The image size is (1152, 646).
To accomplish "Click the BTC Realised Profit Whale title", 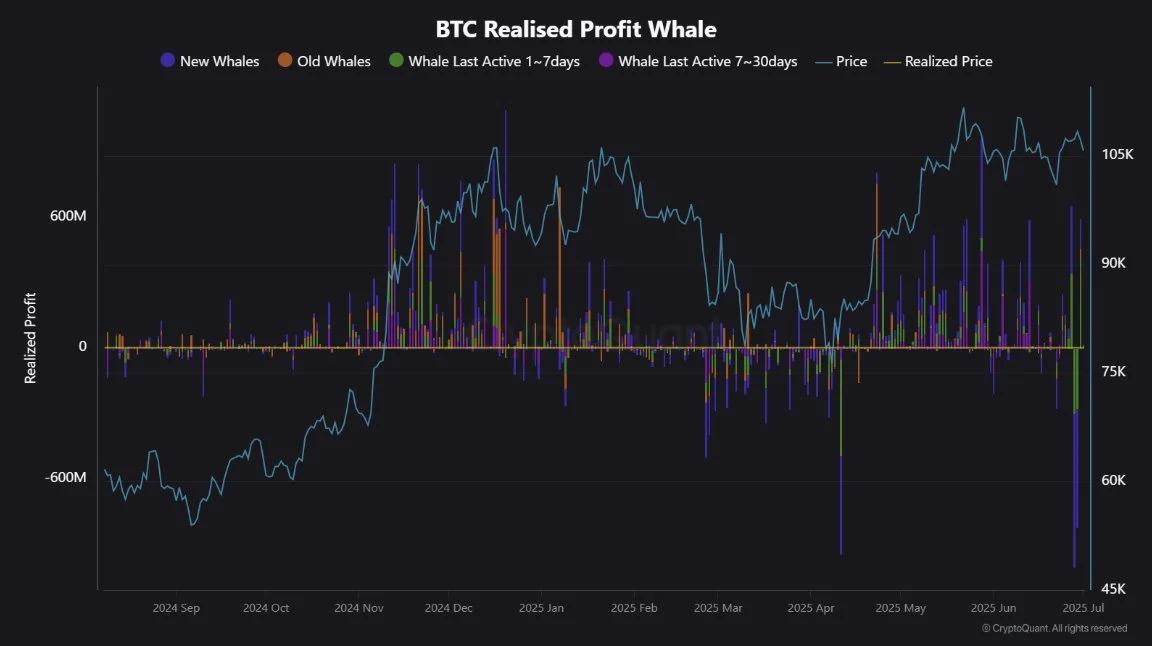I will 576,29.
